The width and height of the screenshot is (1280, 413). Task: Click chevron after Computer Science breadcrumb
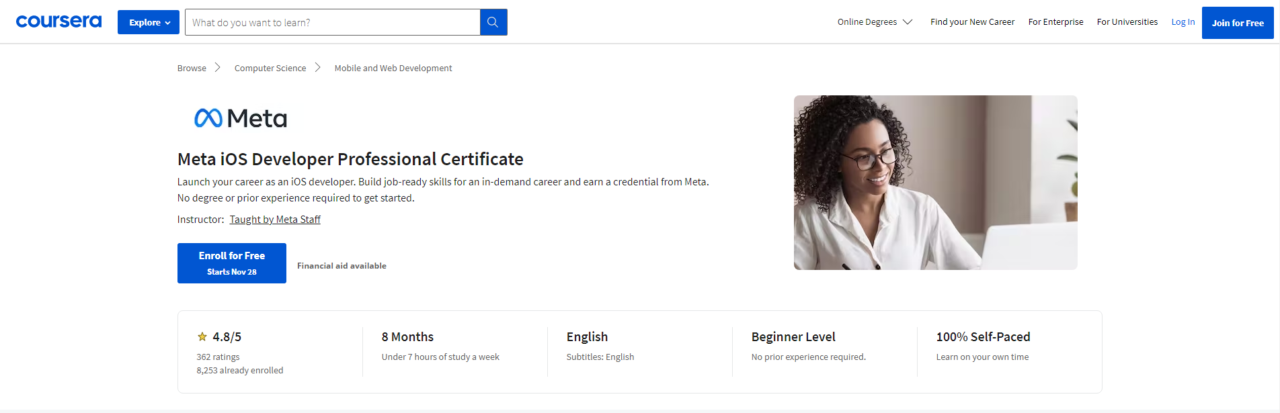click(317, 68)
